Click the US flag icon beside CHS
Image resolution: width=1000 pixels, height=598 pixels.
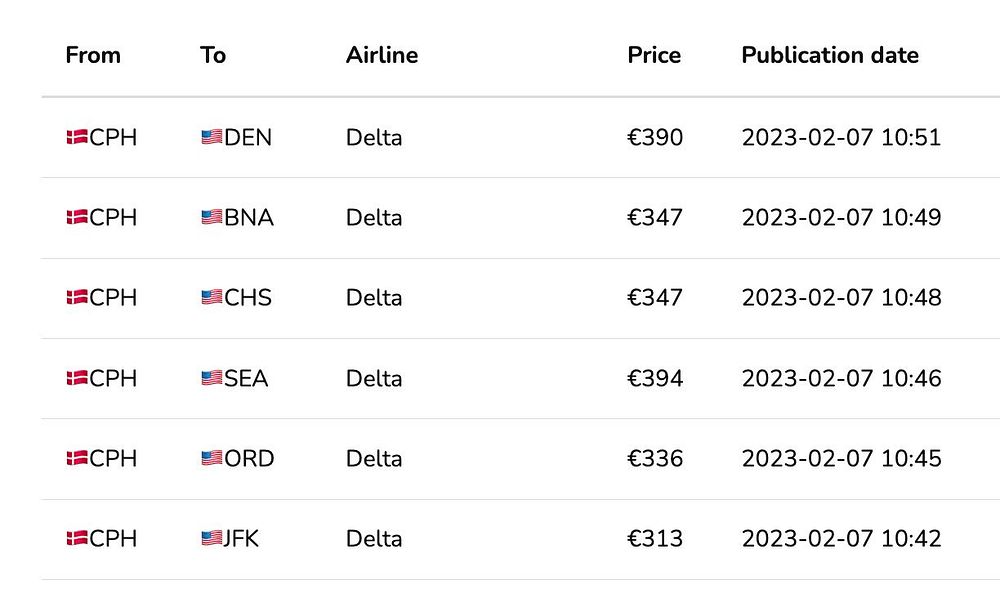tap(211, 297)
